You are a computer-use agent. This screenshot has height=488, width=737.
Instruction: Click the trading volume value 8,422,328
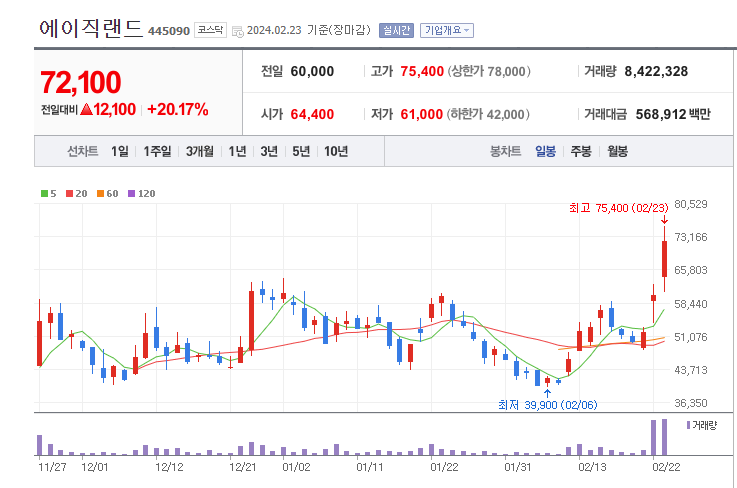[656, 71]
